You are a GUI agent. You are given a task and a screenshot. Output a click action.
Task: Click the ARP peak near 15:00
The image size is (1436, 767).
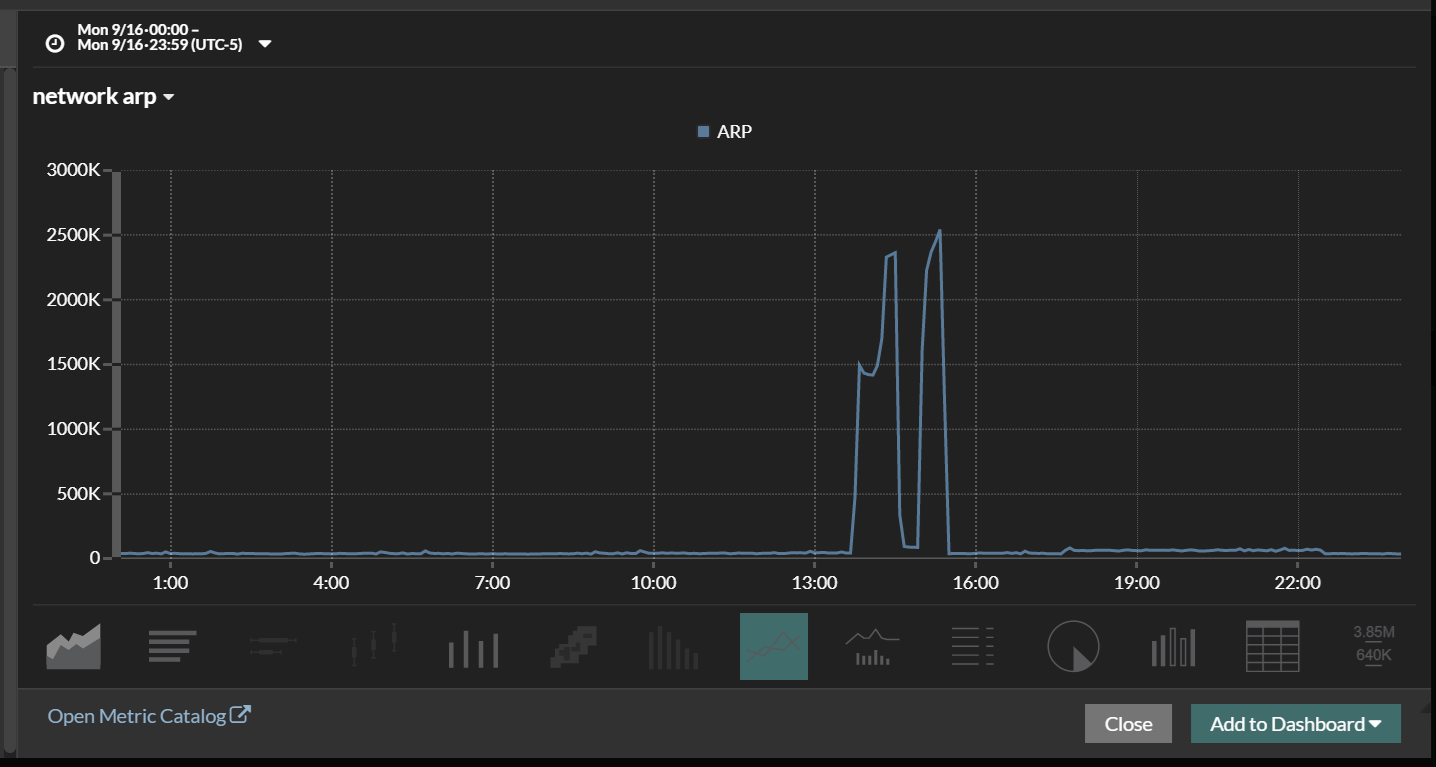click(x=939, y=231)
